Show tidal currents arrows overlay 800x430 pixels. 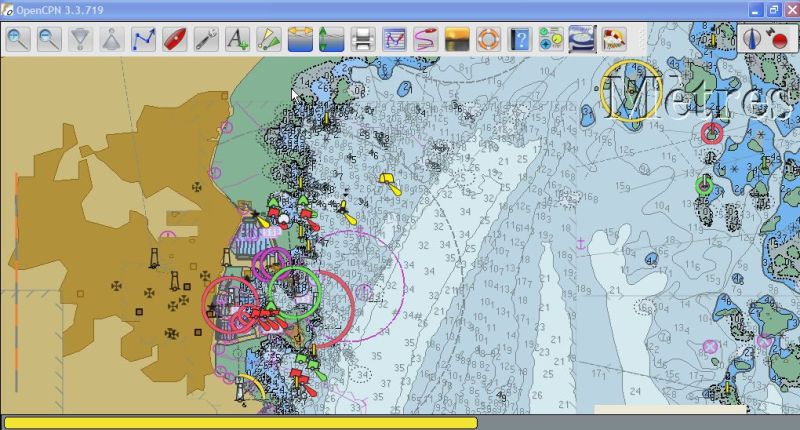point(299,40)
